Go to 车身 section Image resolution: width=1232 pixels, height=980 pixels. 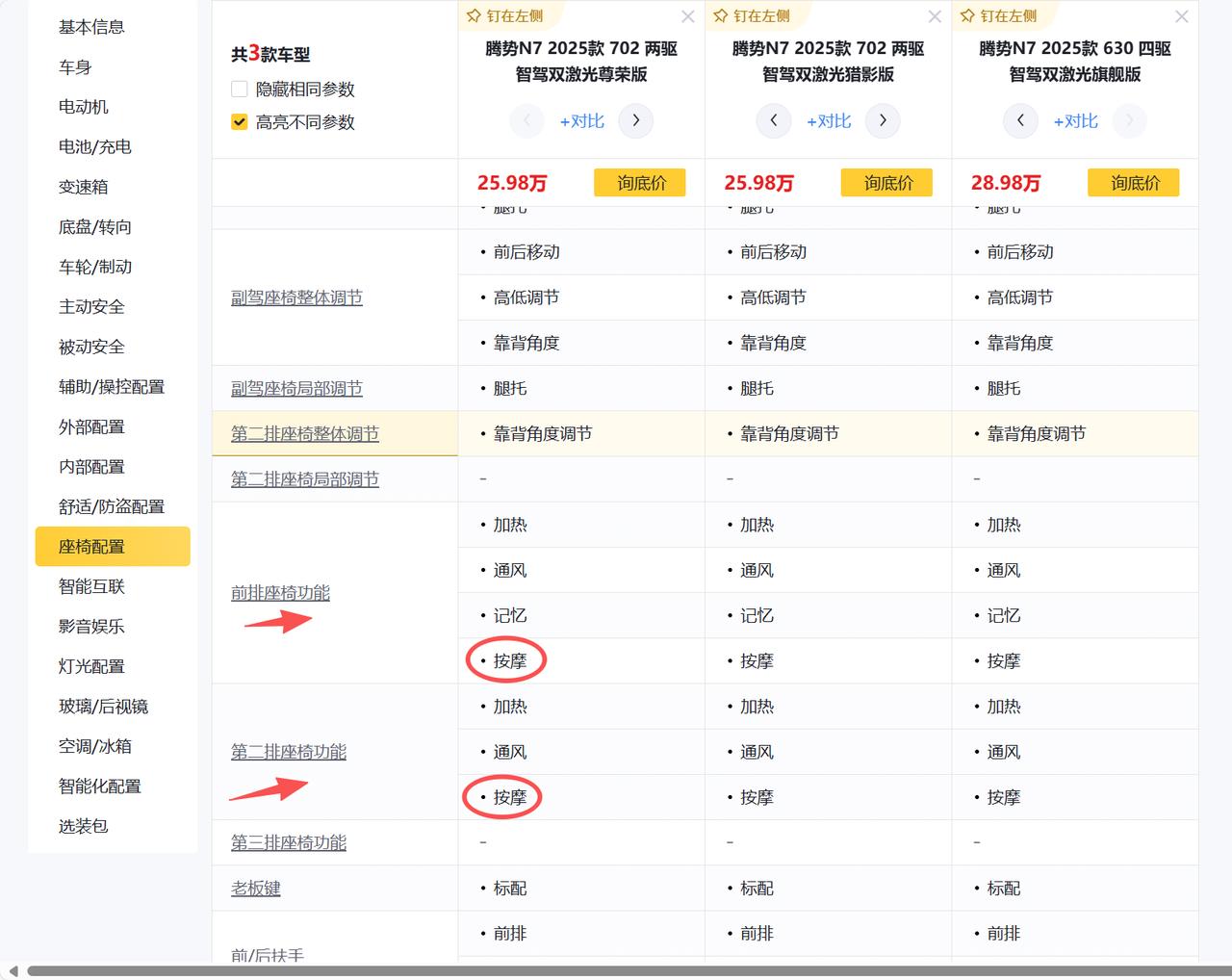click(75, 67)
